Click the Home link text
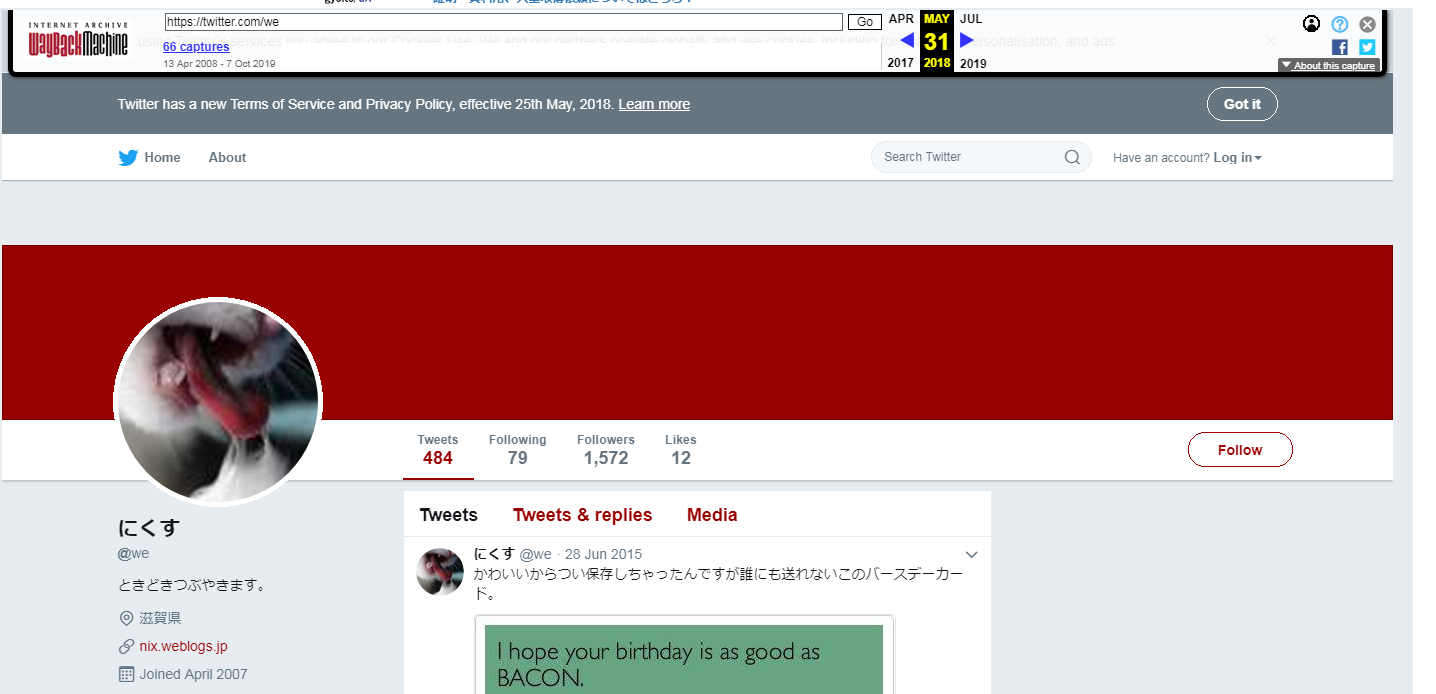Image resolution: width=1436 pixels, height=694 pixels. 162,157
